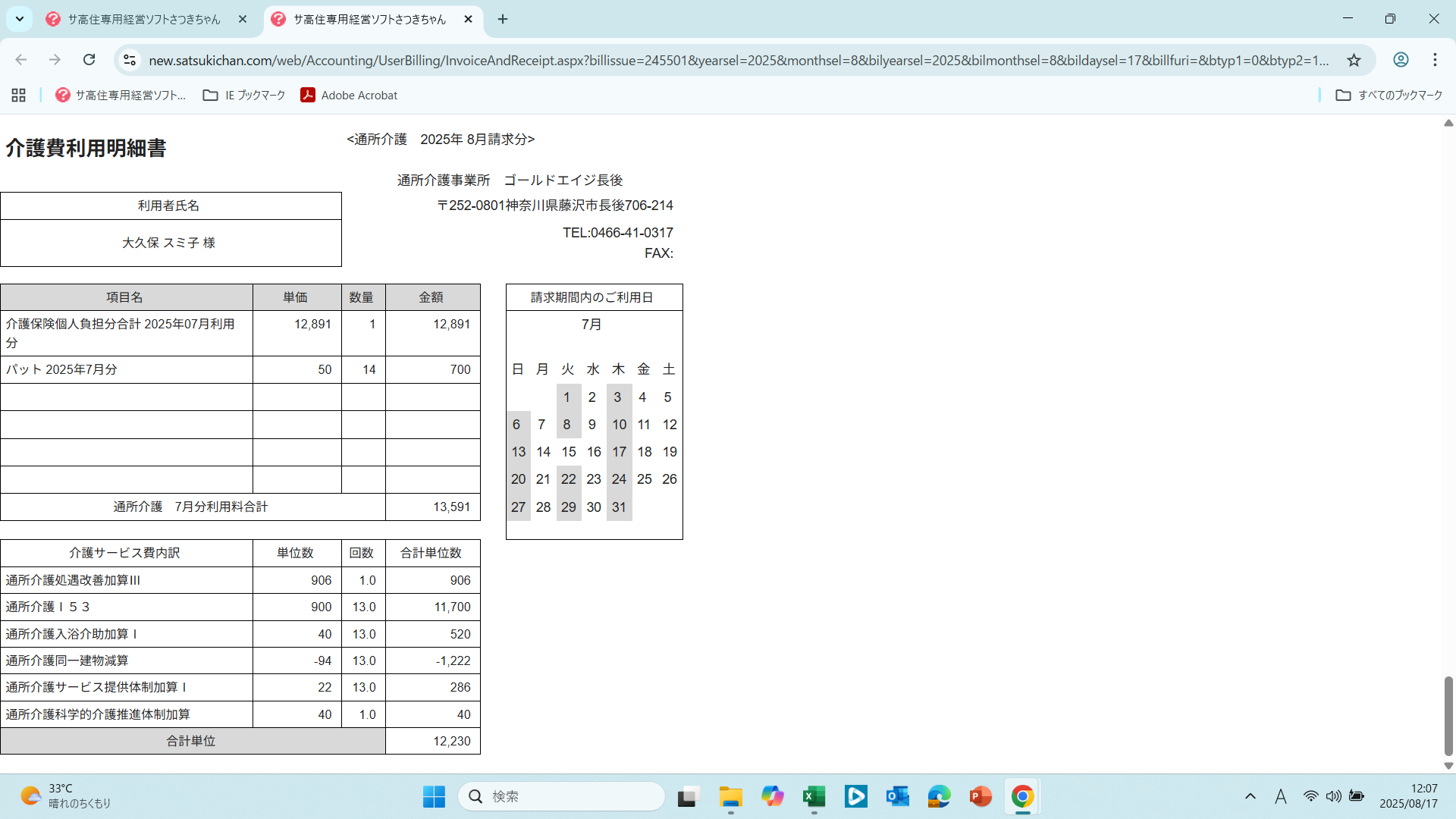Click the taskbar 検索 search box
The height and width of the screenshot is (819, 1456).
tap(561, 796)
